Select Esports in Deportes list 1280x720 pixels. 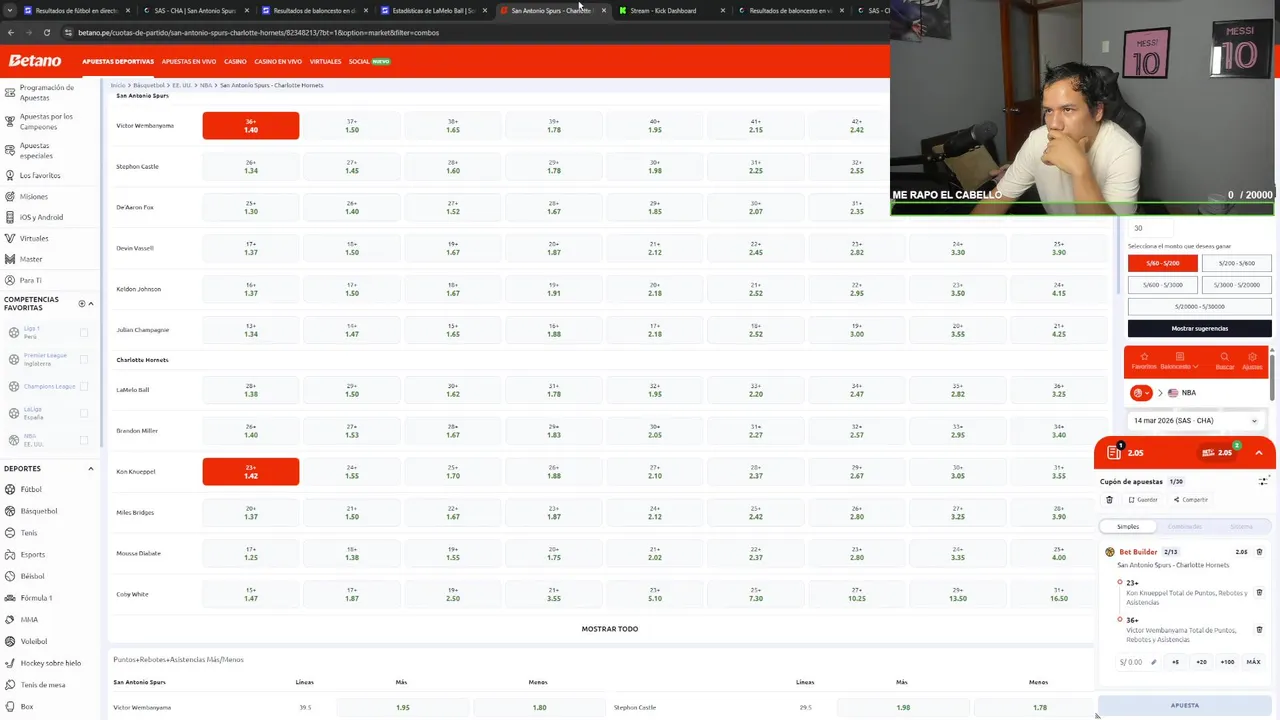coord(32,554)
